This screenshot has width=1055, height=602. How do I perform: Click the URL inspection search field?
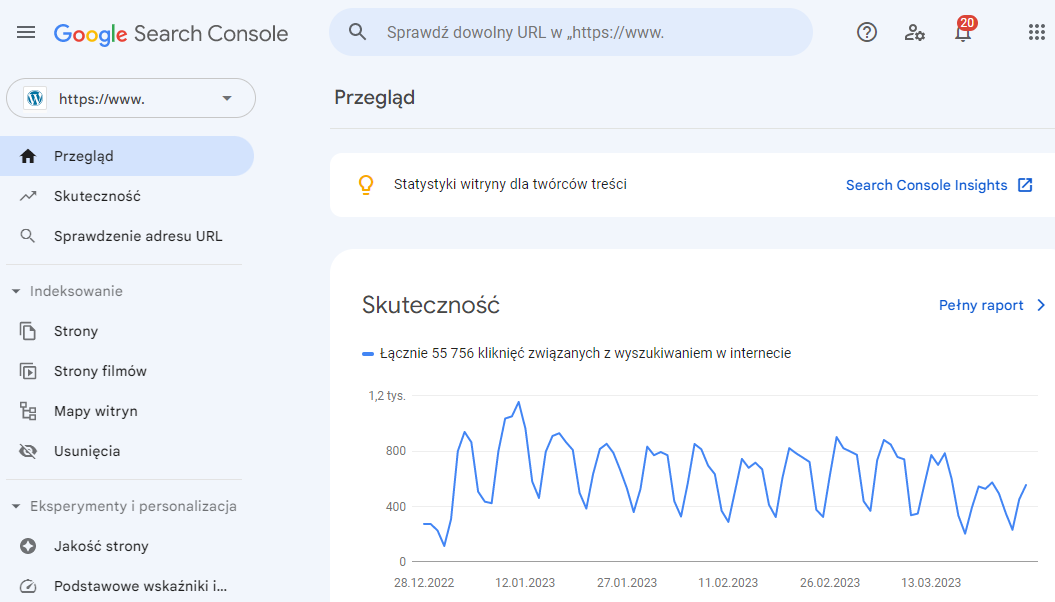570,32
